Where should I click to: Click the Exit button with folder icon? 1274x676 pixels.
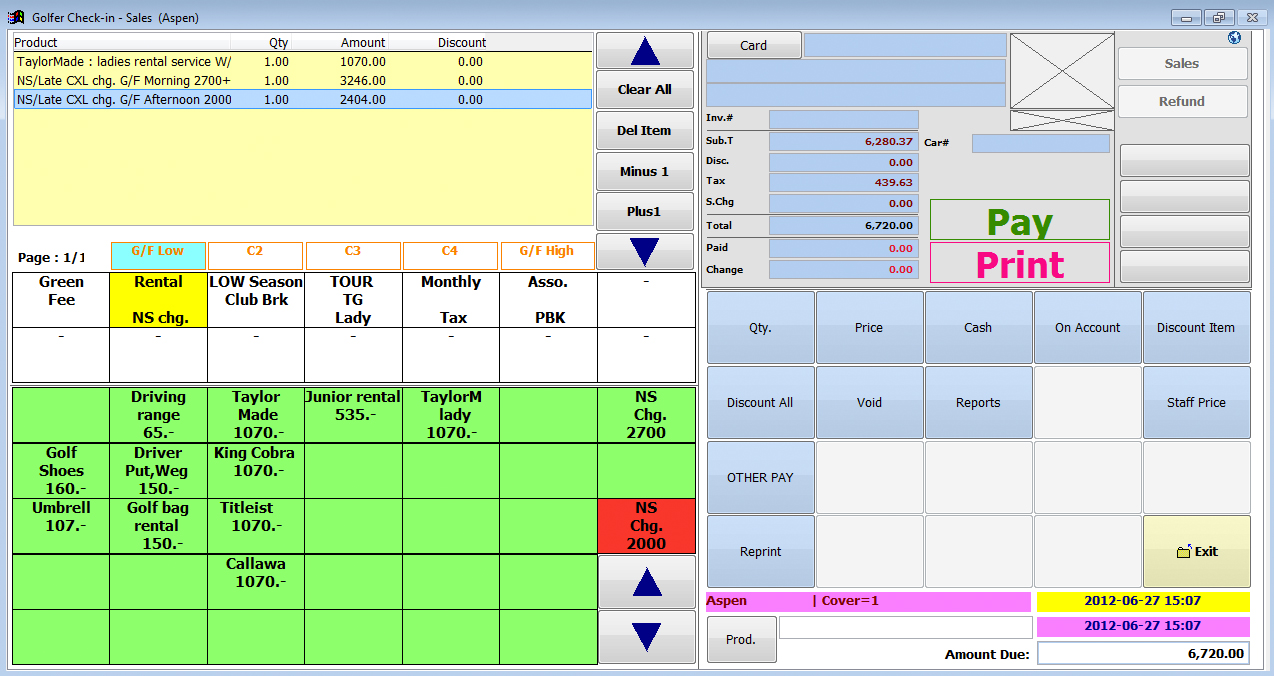1196,551
